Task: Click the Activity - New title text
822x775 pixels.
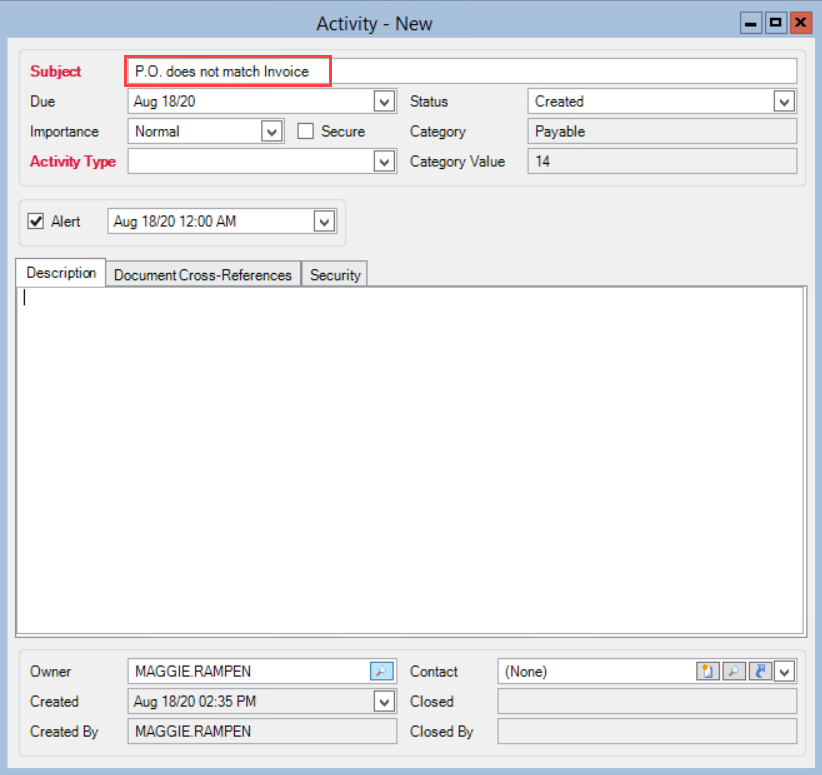Action: tap(374, 24)
